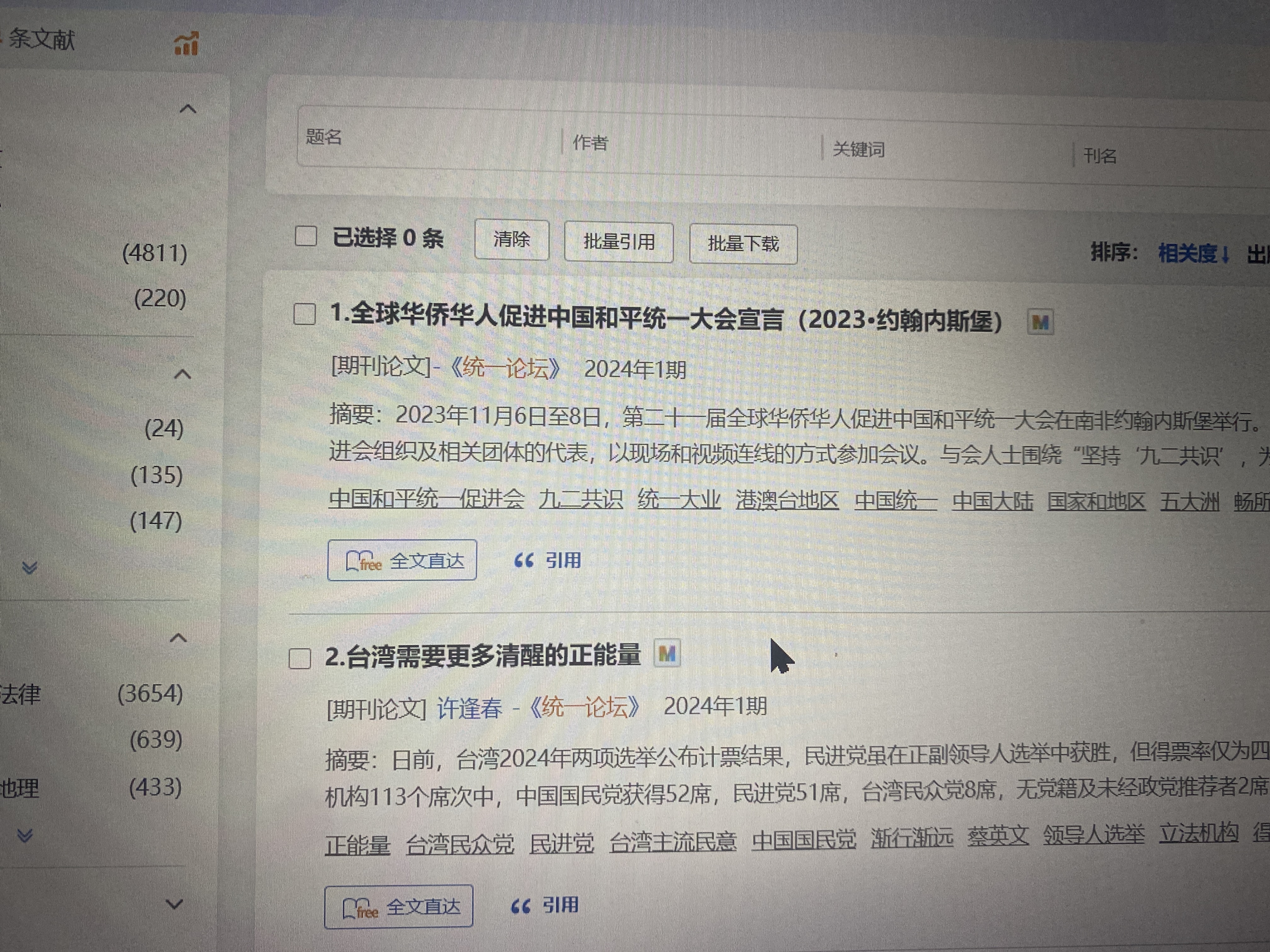Click the M badge beside 台湾需要更多清醒的正能量

coord(666,654)
